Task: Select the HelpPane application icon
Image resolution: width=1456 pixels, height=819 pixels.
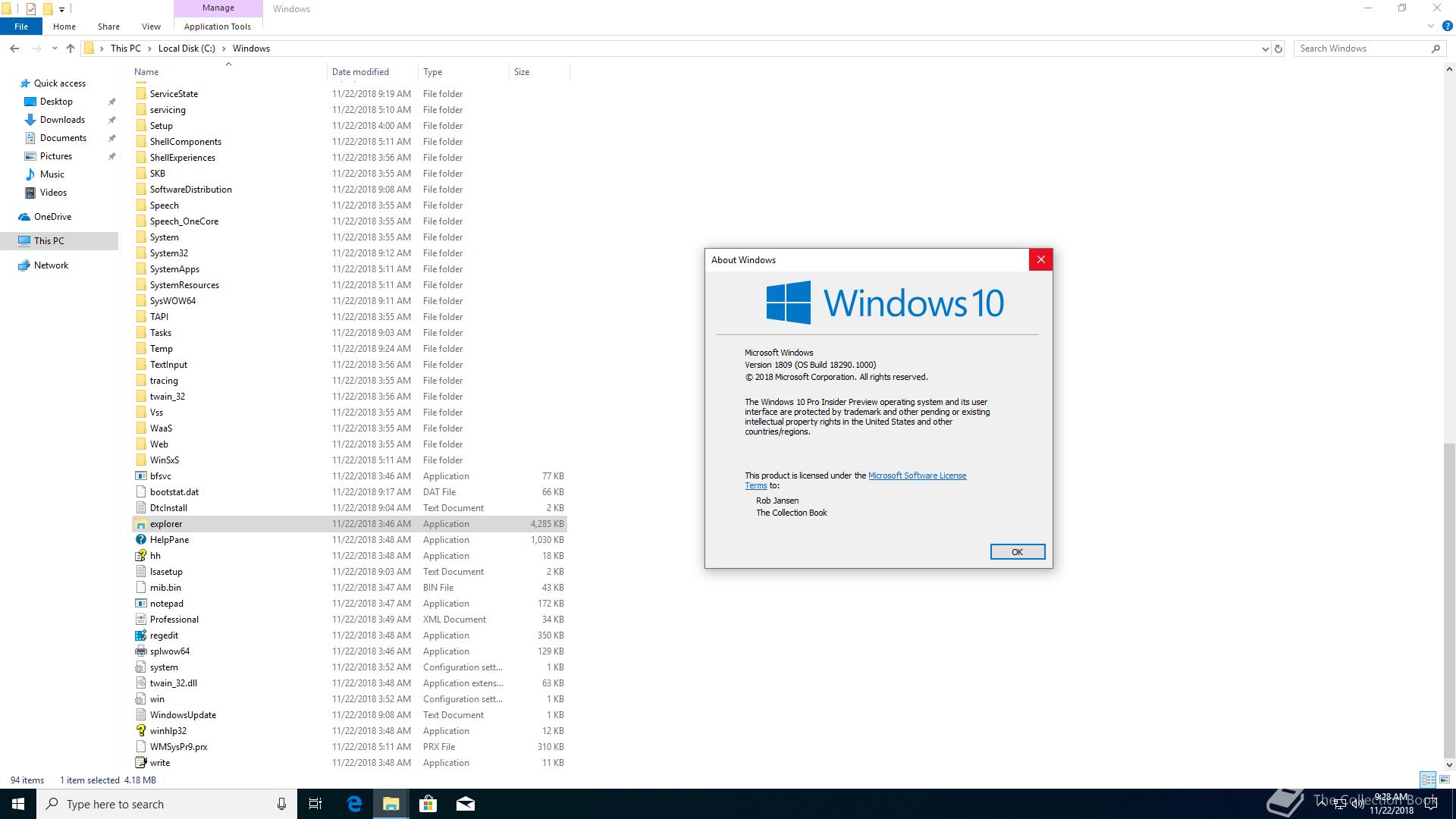Action: 140,540
